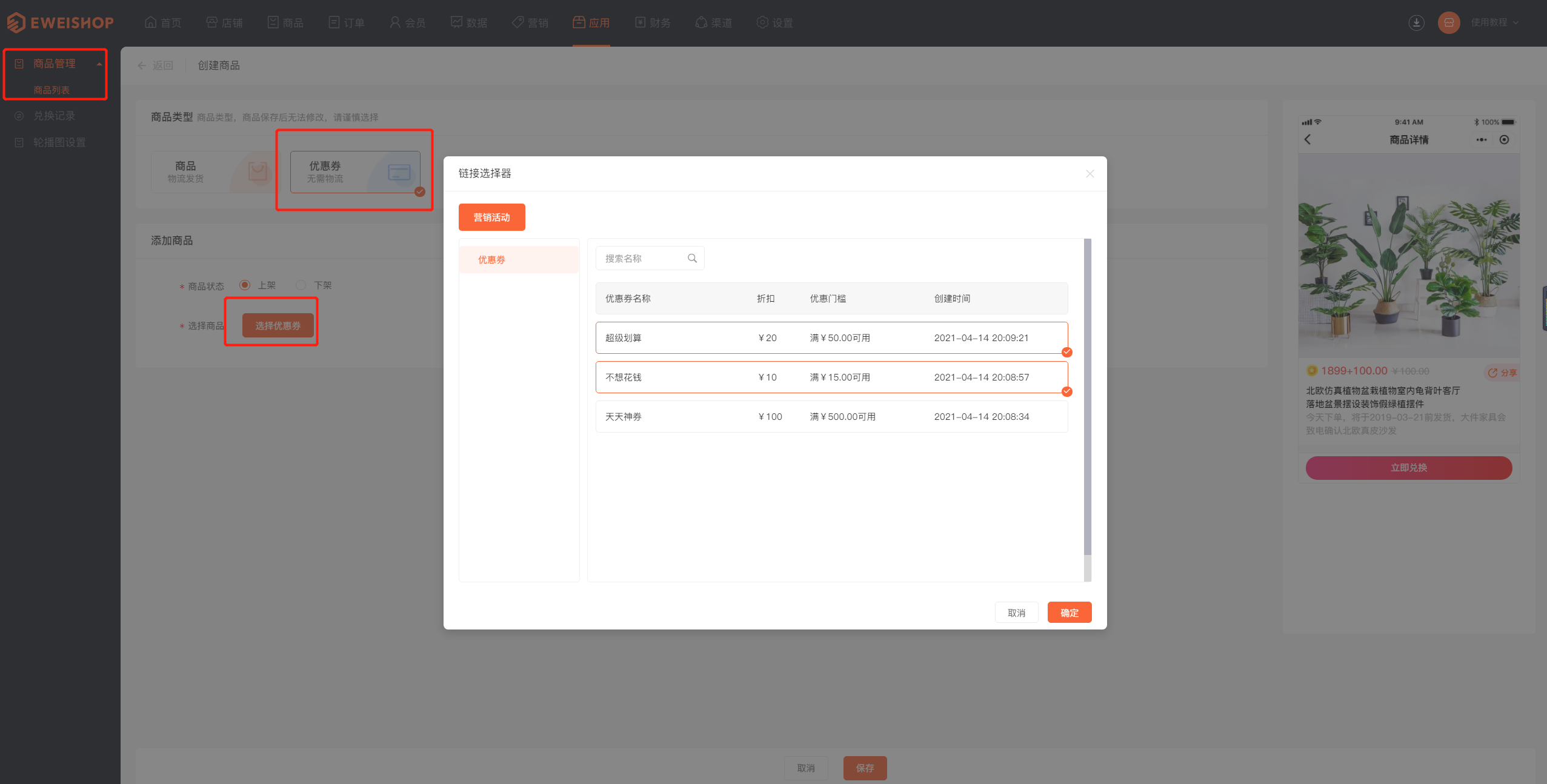Switch to 营销活动 tab in dialog

pyautogui.click(x=493, y=217)
